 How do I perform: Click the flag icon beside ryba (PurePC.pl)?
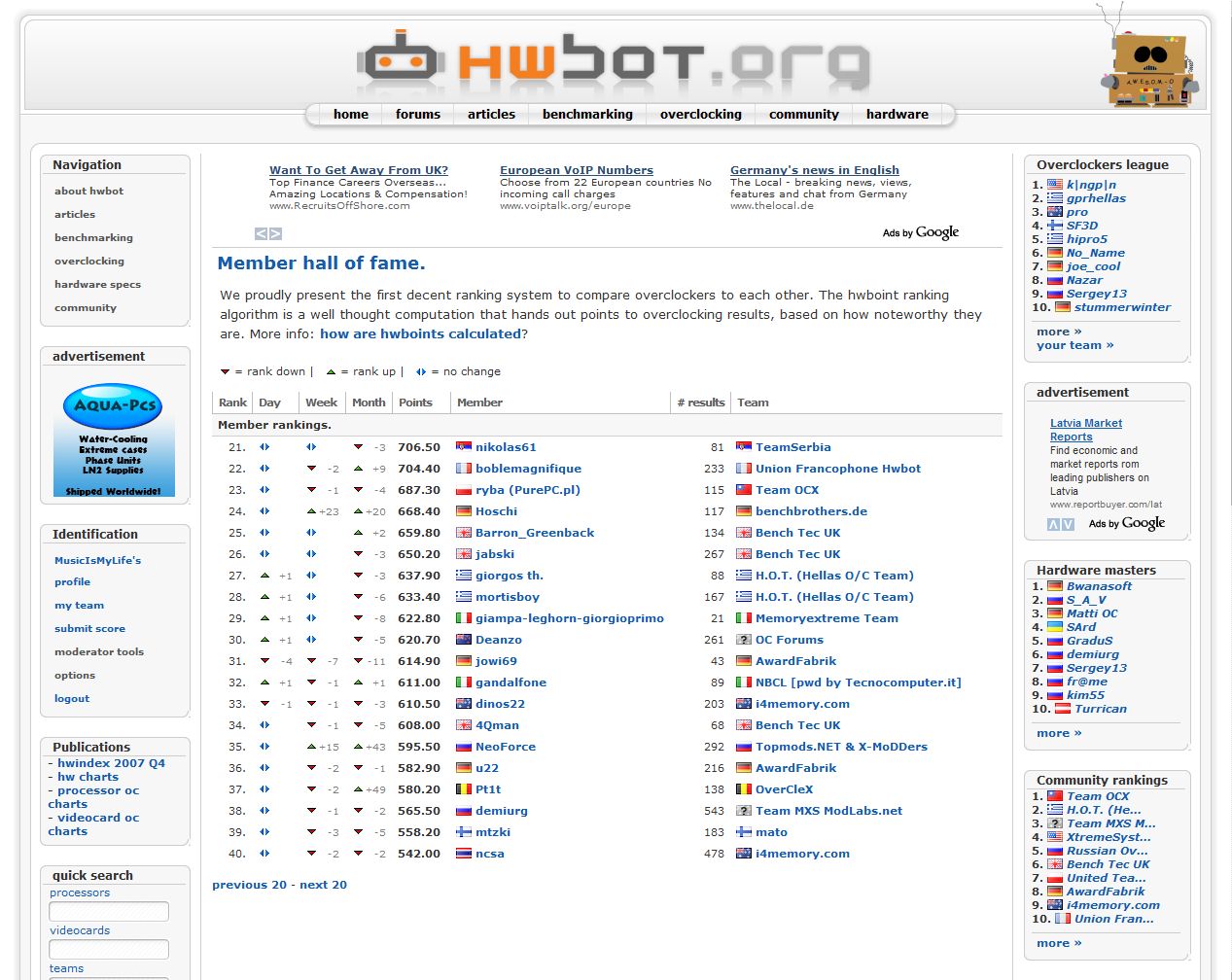tap(464, 490)
